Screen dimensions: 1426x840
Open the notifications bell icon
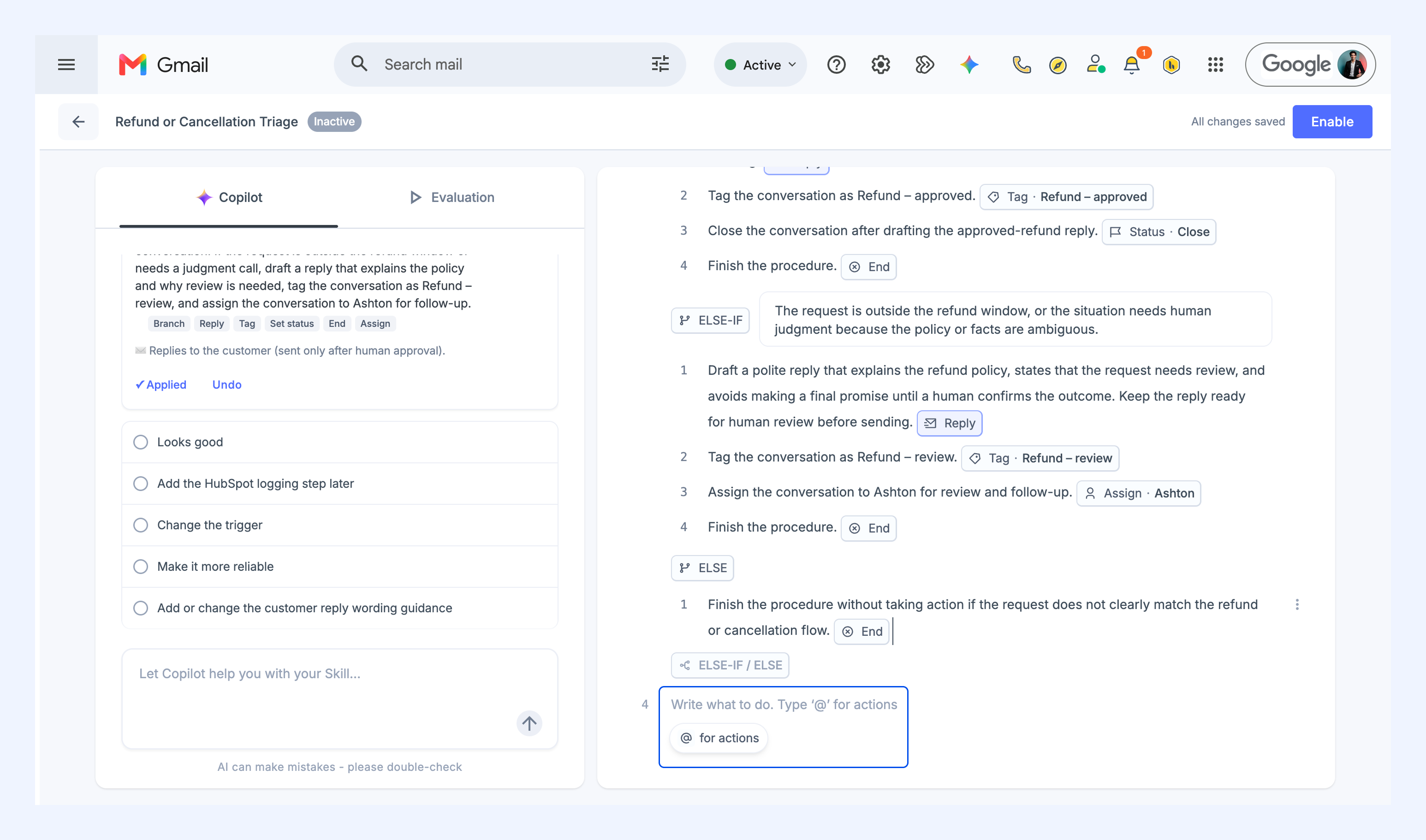coord(1132,65)
